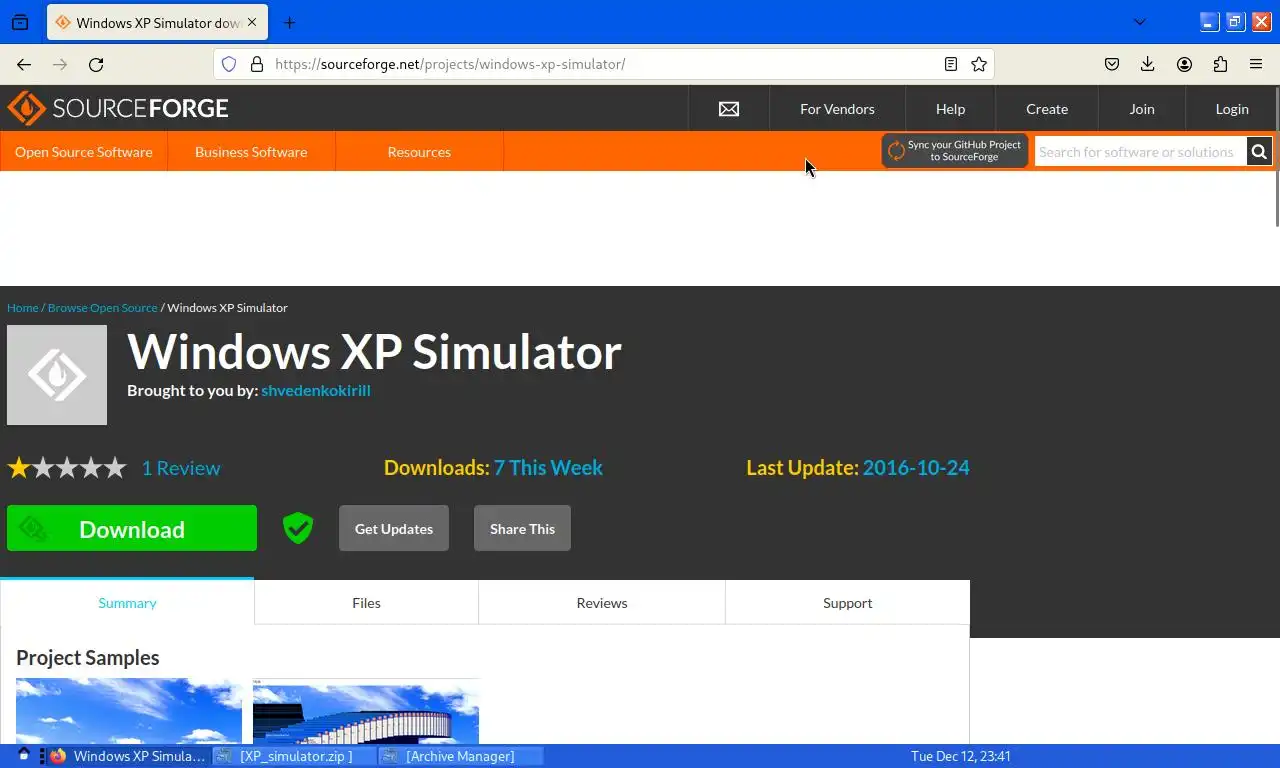Open the second project sample thumbnail
This screenshot has width=1280, height=768.
pos(366,710)
